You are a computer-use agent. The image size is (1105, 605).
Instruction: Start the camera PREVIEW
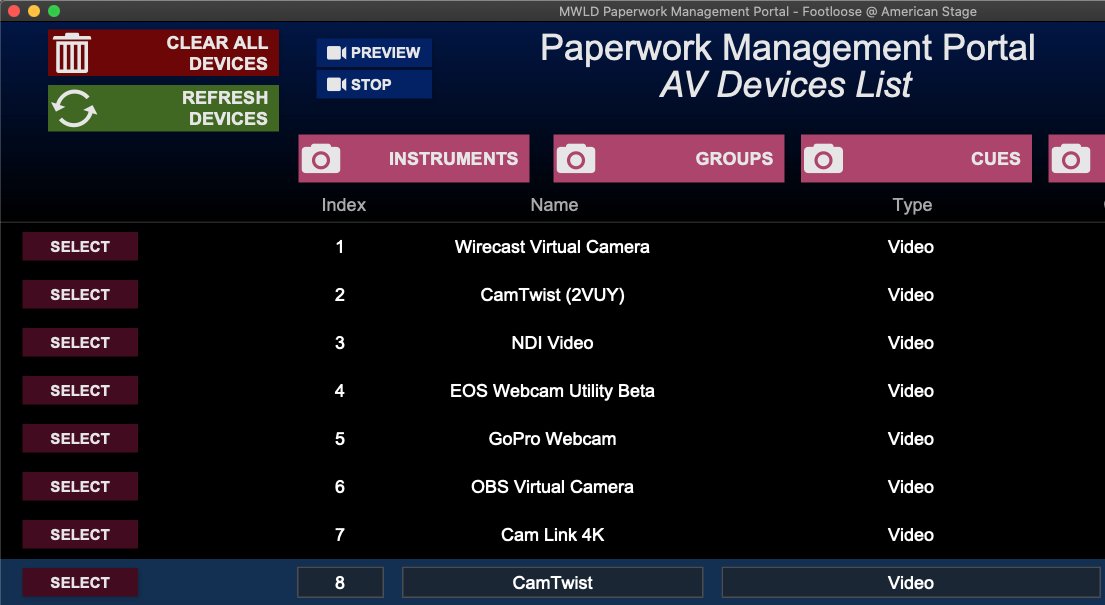374,53
